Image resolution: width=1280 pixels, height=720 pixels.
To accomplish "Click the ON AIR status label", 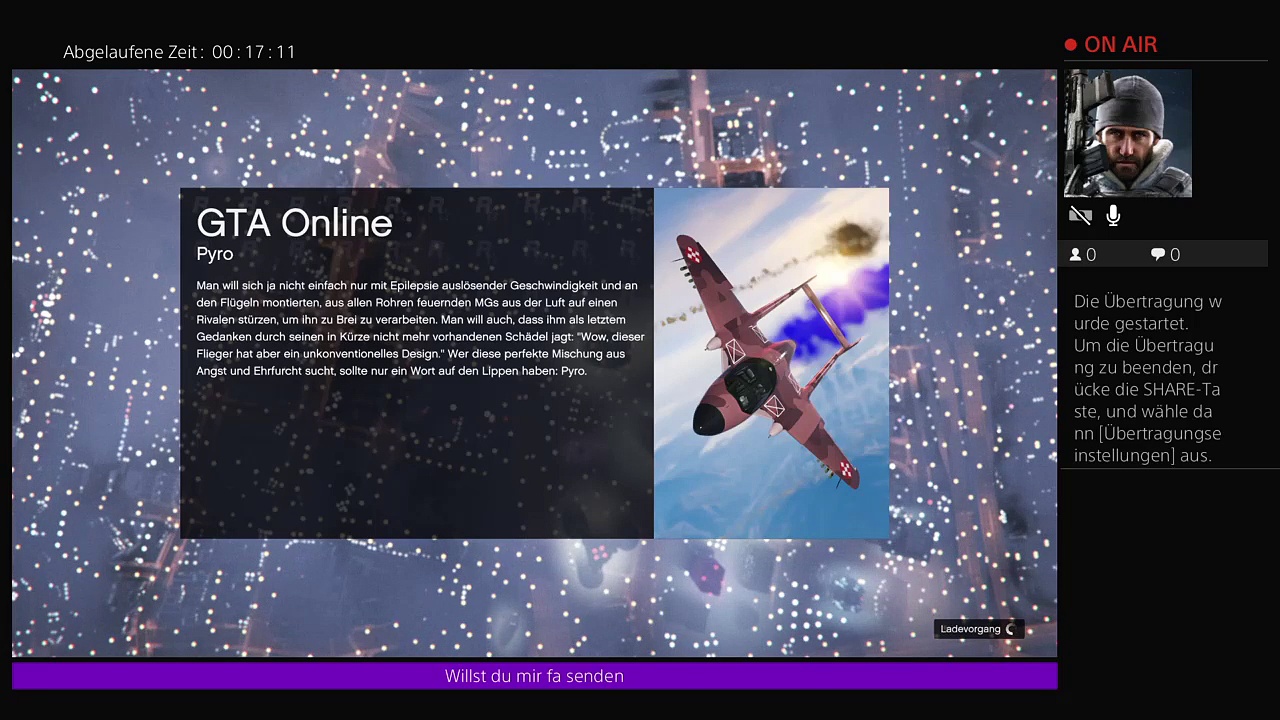I will coord(1120,45).
